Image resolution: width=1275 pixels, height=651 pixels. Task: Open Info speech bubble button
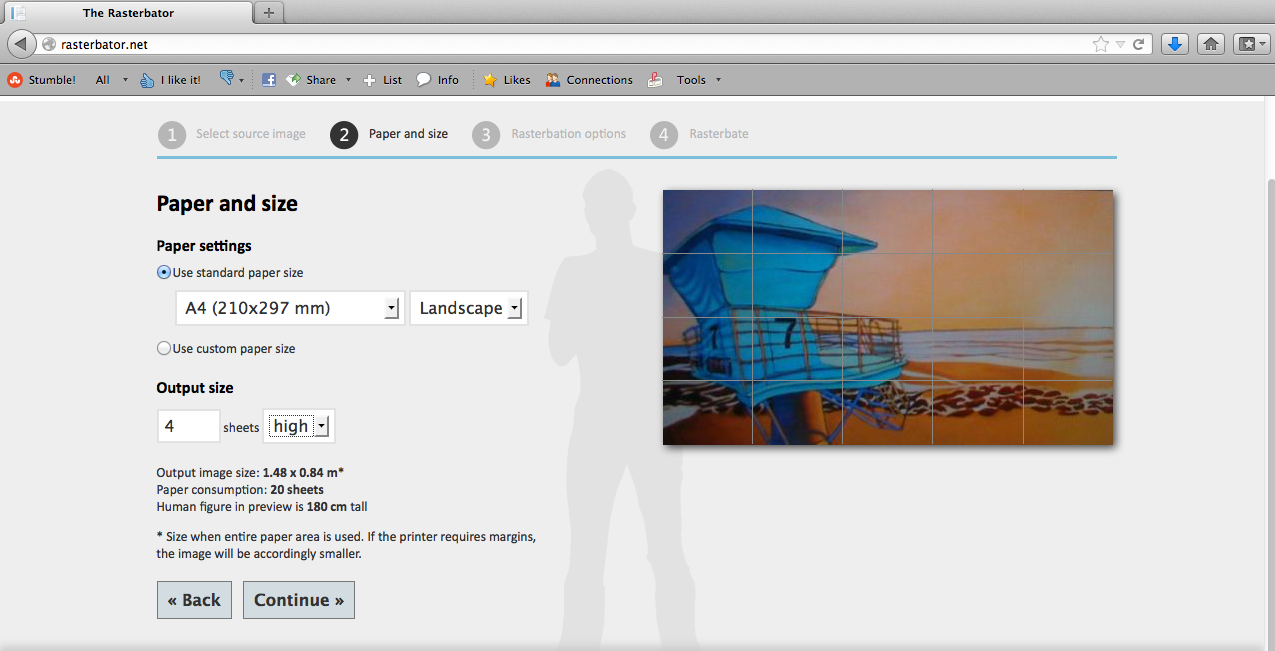pyautogui.click(x=438, y=80)
